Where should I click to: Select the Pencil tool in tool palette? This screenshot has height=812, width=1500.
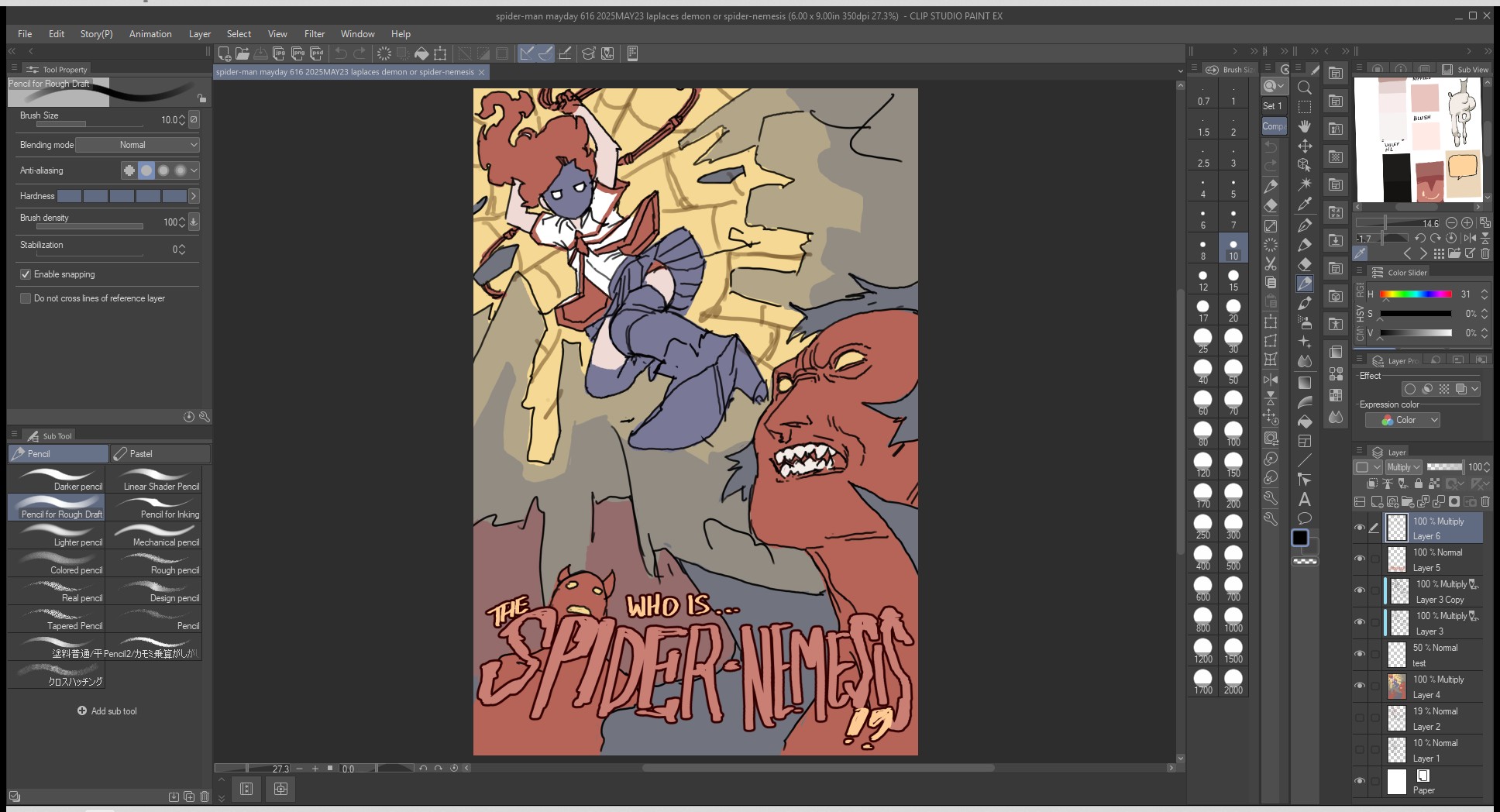click(x=1305, y=284)
